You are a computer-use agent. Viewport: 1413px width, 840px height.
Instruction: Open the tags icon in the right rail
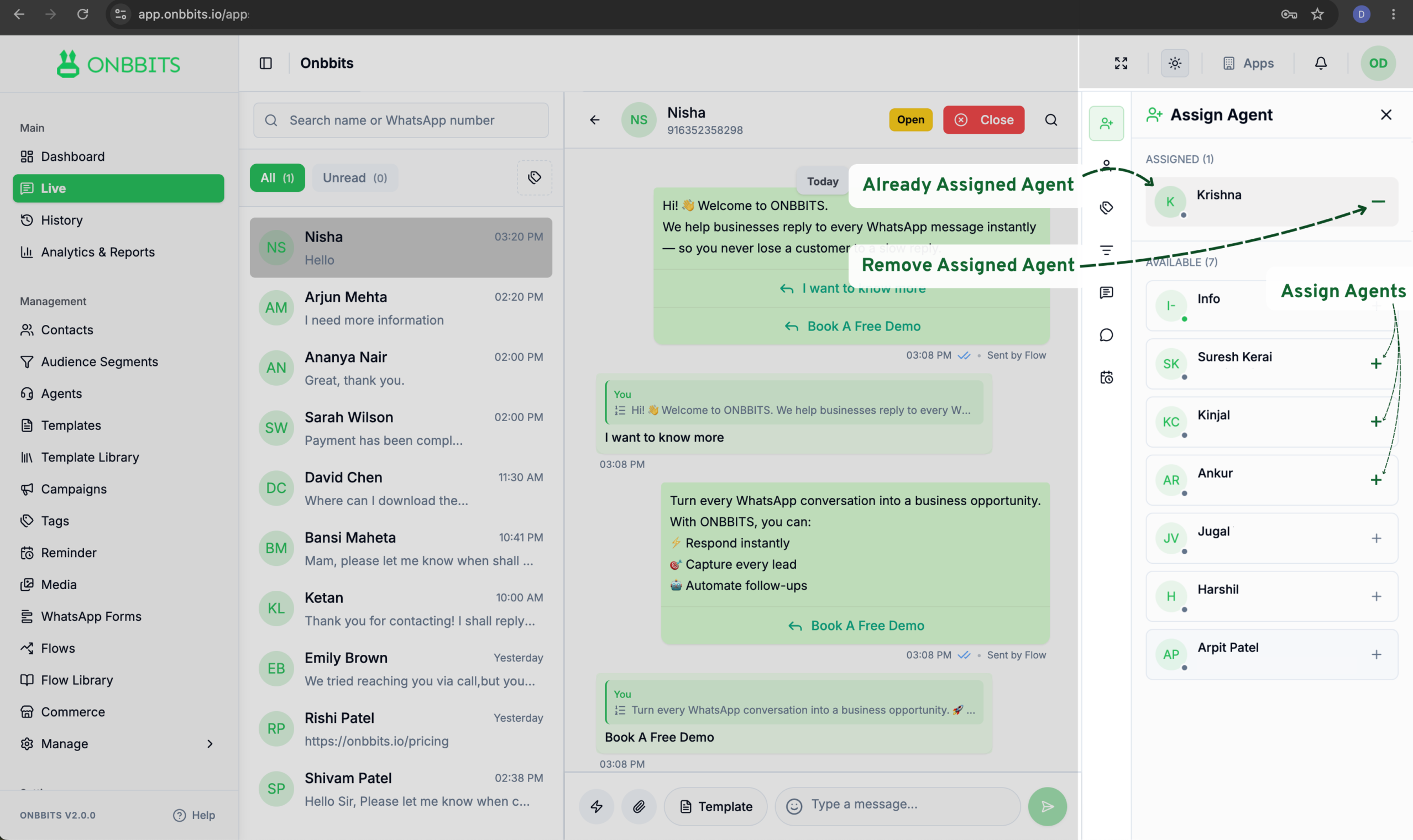(x=1106, y=208)
